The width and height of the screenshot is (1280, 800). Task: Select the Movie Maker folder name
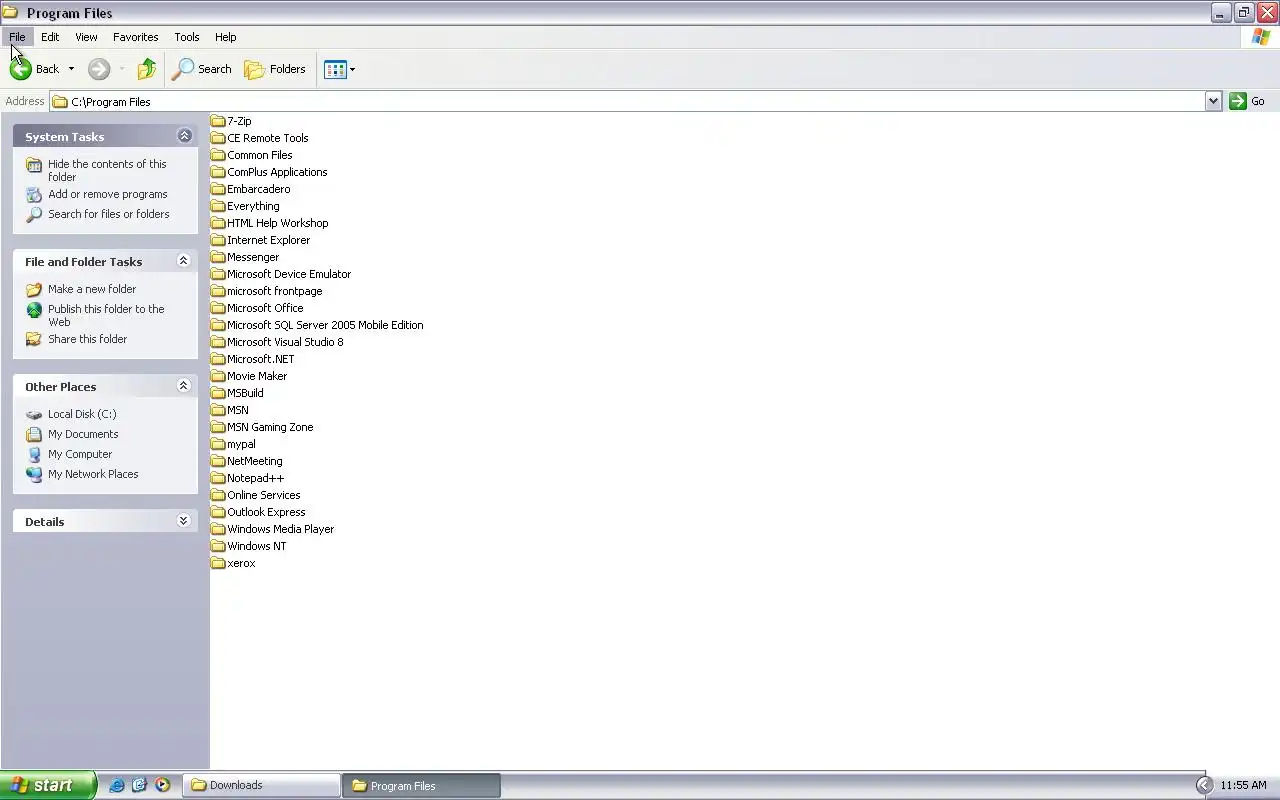coord(257,376)
